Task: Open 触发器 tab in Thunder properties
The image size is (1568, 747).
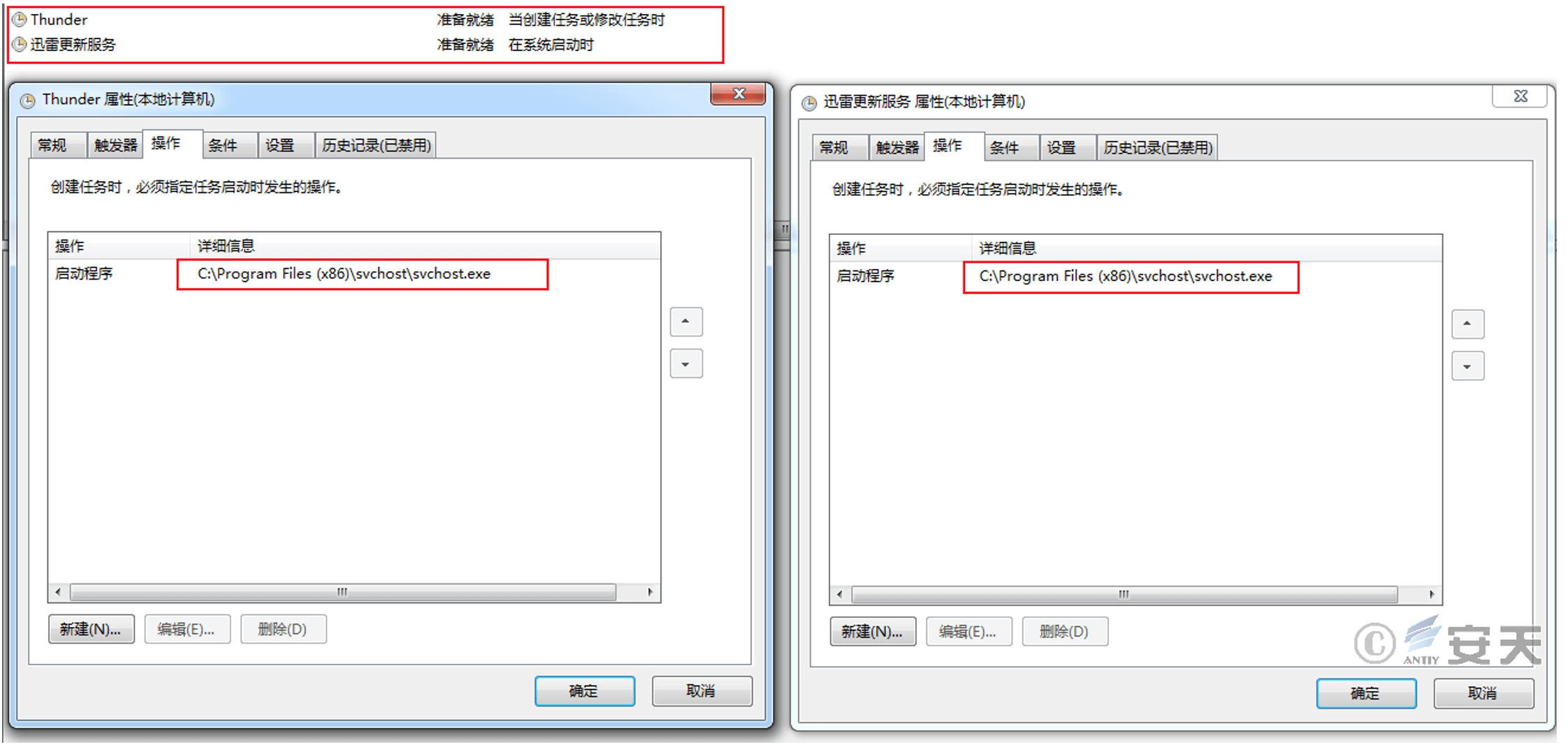Action: coord(115,145)
